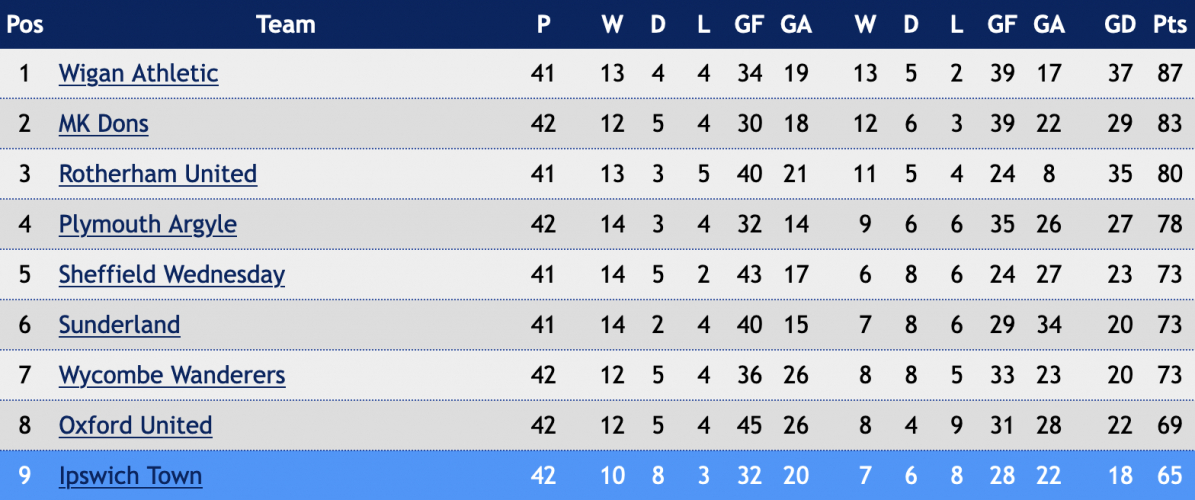Open the Wigan Athletic team link

coord(138,73)
